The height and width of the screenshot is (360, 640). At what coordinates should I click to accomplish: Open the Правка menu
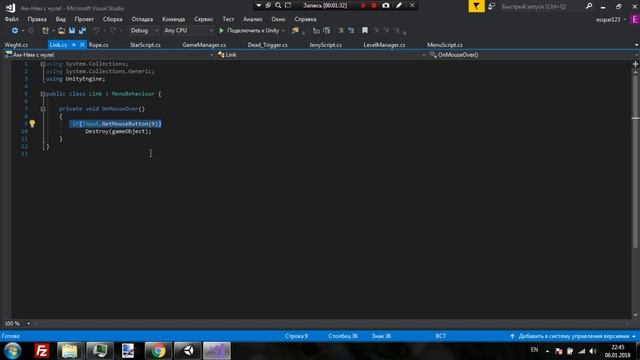click(x=37, y=19)
